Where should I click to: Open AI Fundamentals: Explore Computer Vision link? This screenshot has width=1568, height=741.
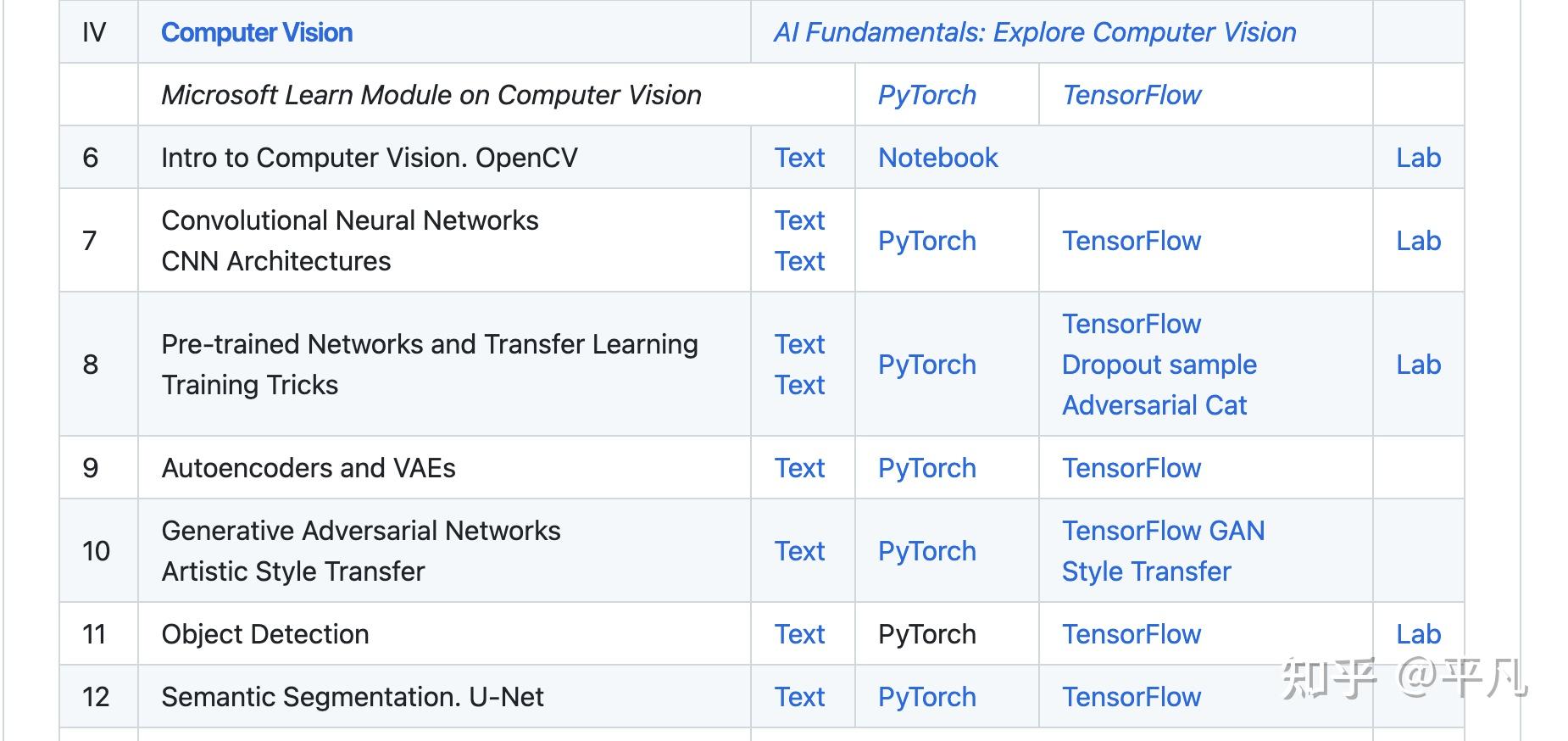1034,32
